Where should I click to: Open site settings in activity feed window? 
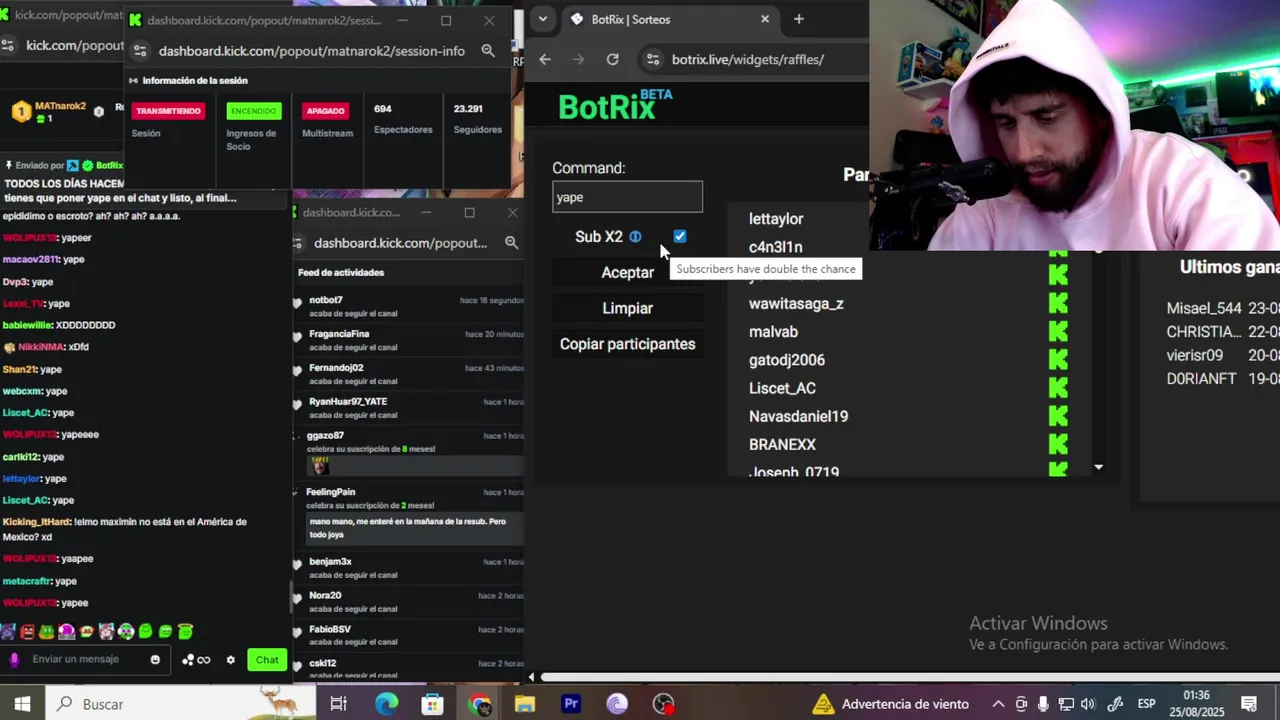tap(299, 243)
